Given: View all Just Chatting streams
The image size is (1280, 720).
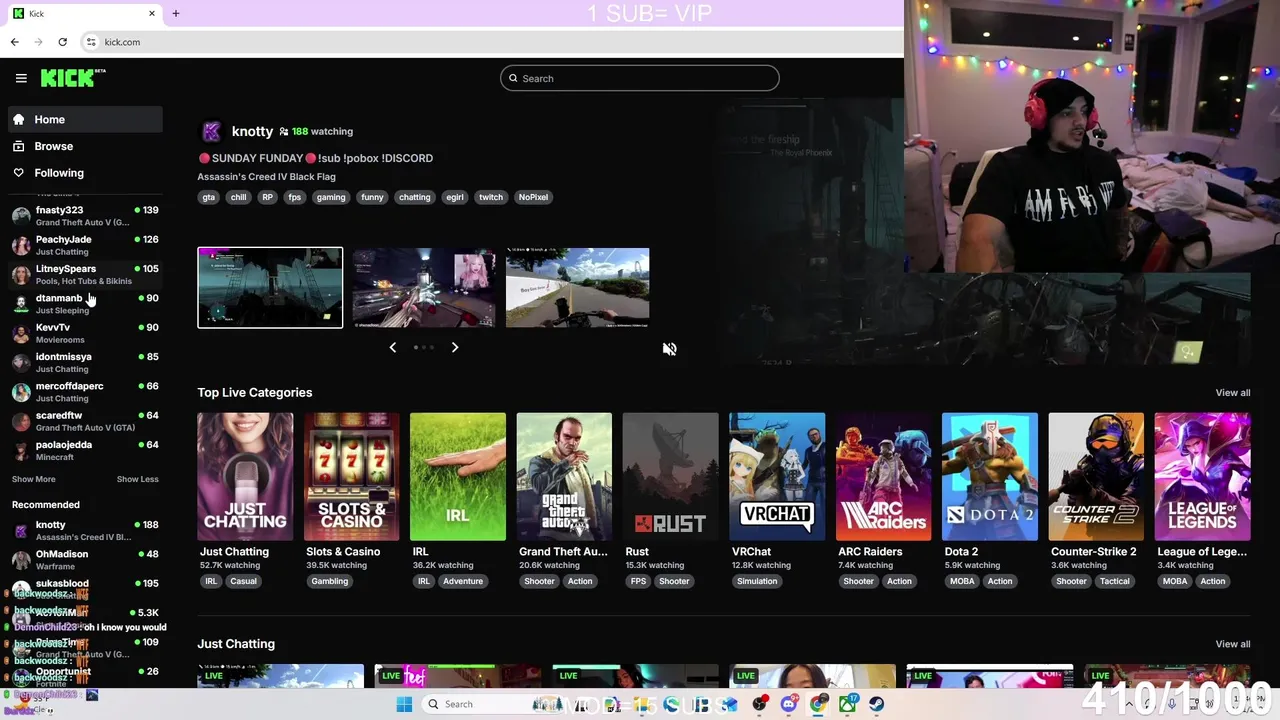Looking at the screenshot, I should click(1232, 644).
